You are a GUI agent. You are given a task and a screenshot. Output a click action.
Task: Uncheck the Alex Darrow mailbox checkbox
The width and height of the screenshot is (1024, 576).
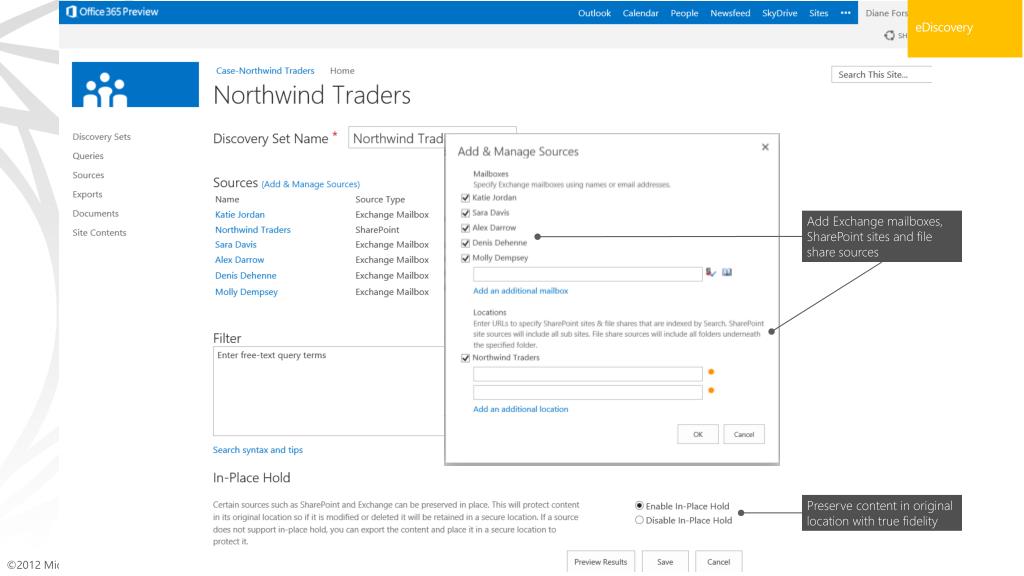point(465,228)
